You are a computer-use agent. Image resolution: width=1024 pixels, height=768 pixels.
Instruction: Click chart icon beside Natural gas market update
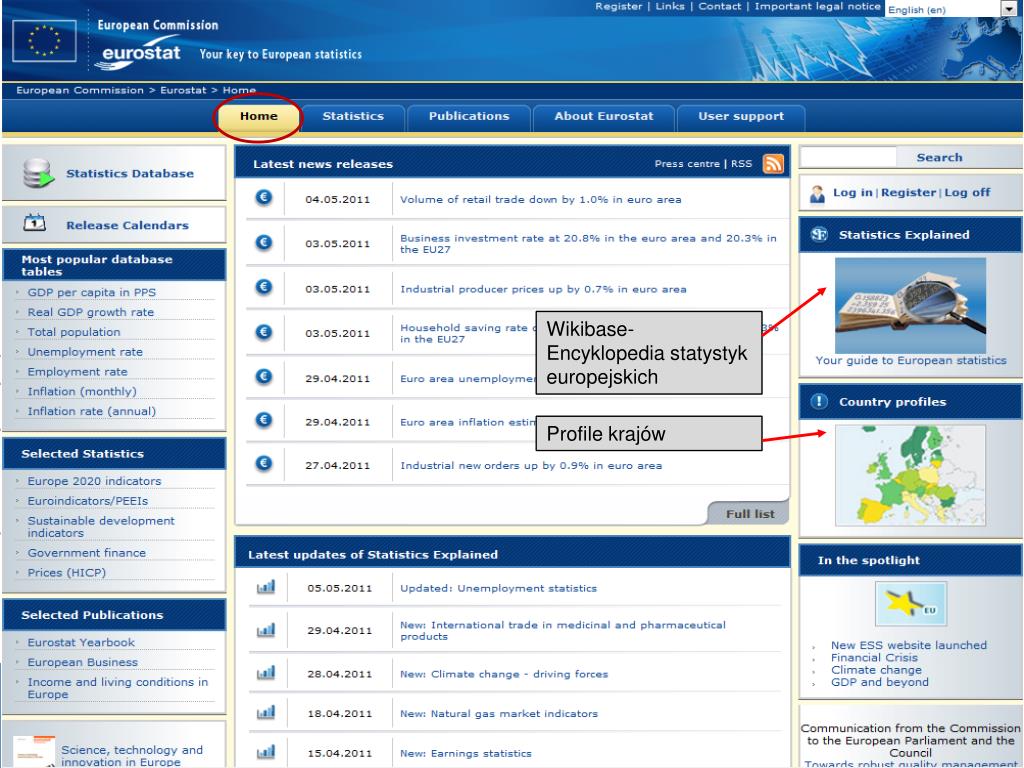(x=266, y=712)
